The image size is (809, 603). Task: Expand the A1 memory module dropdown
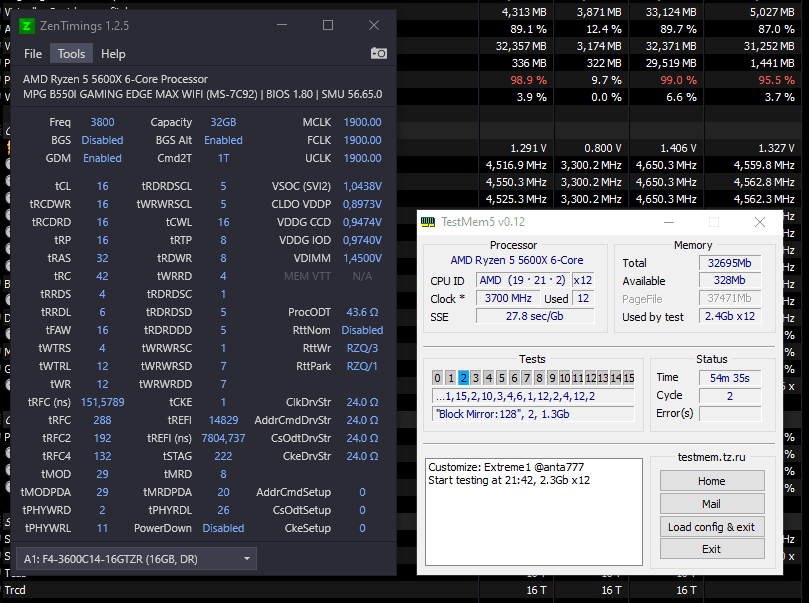coord(136,559)
